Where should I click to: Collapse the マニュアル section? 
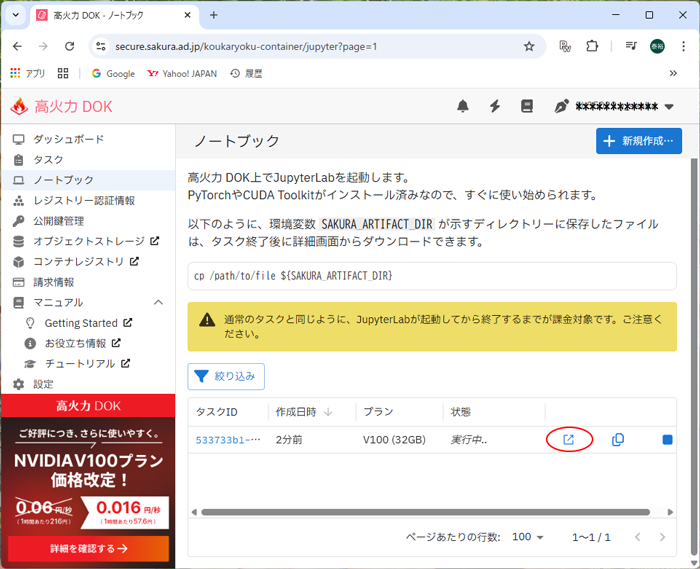pos(158,302)
